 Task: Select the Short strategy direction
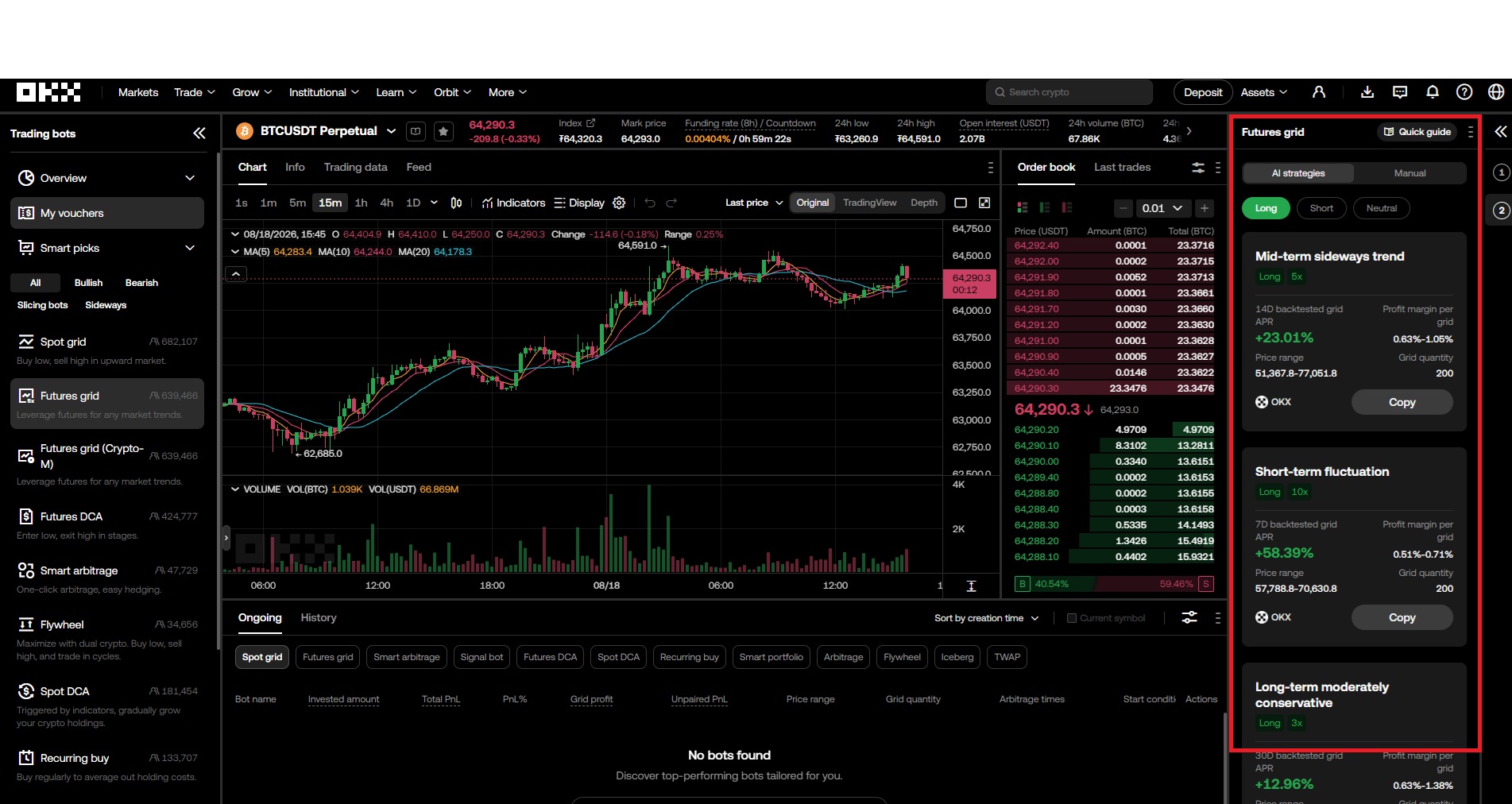(x=1321, y=208)
